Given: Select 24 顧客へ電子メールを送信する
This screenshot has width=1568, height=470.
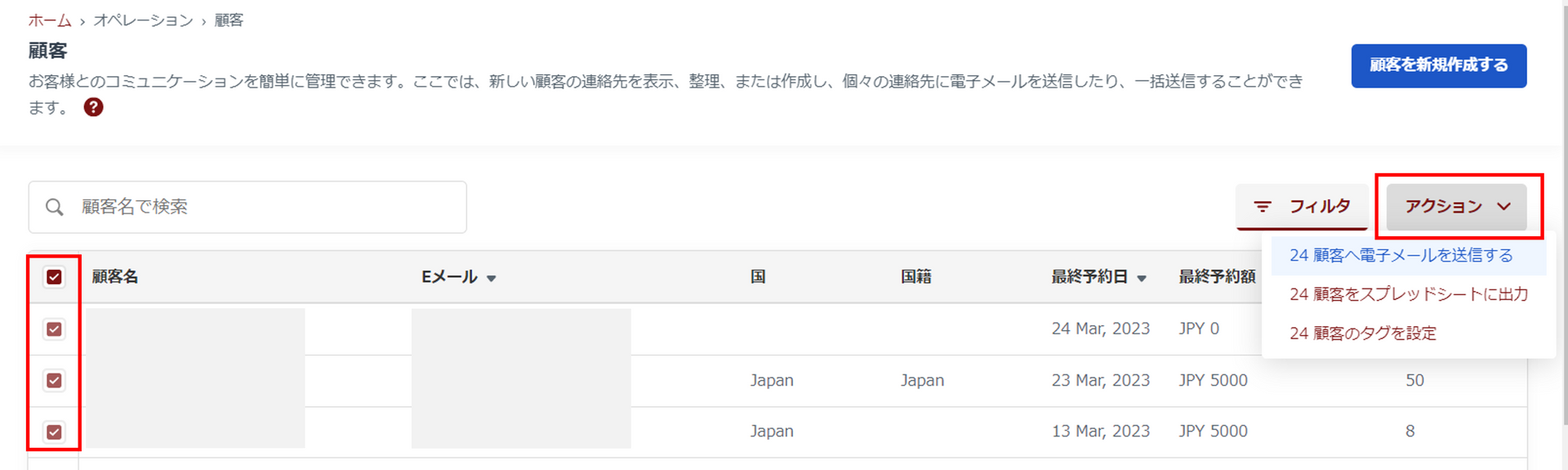Looking at the screenshot, I should coord(1401,256).
